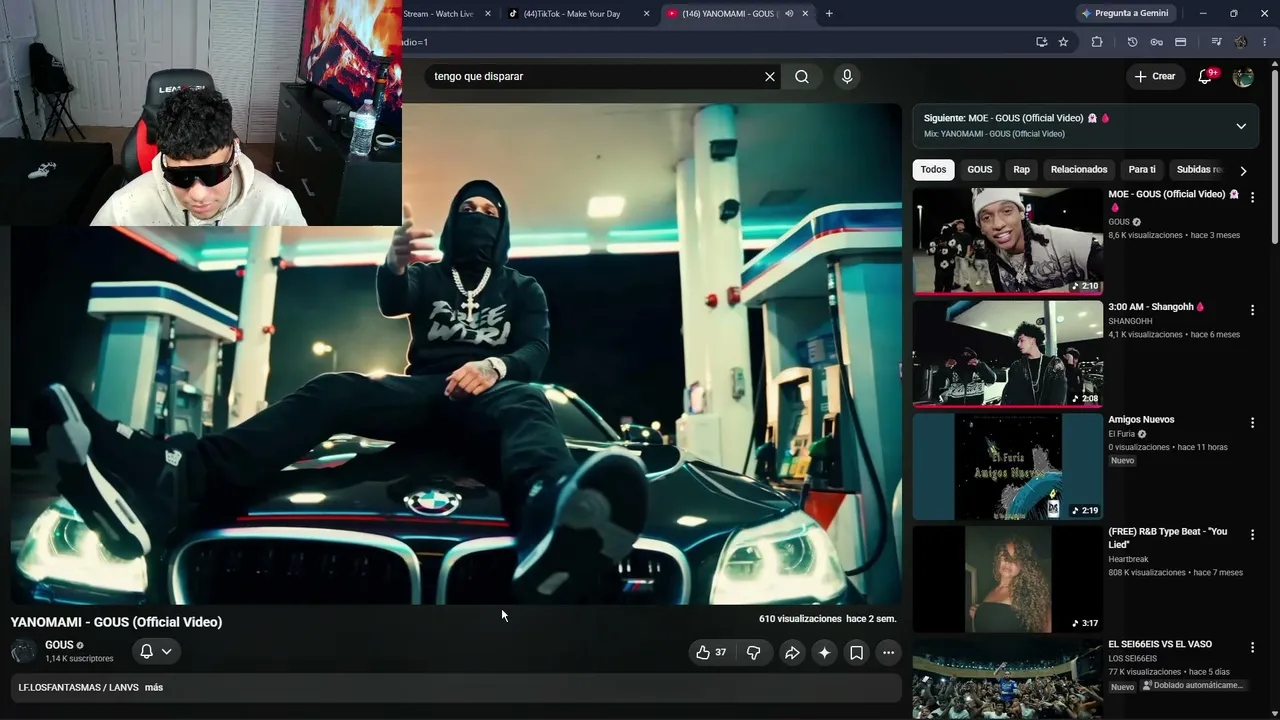Open options menu for EL SEI66EIS VS EL VASO
Viewport: 1280px width, 720px height.
1252,648
